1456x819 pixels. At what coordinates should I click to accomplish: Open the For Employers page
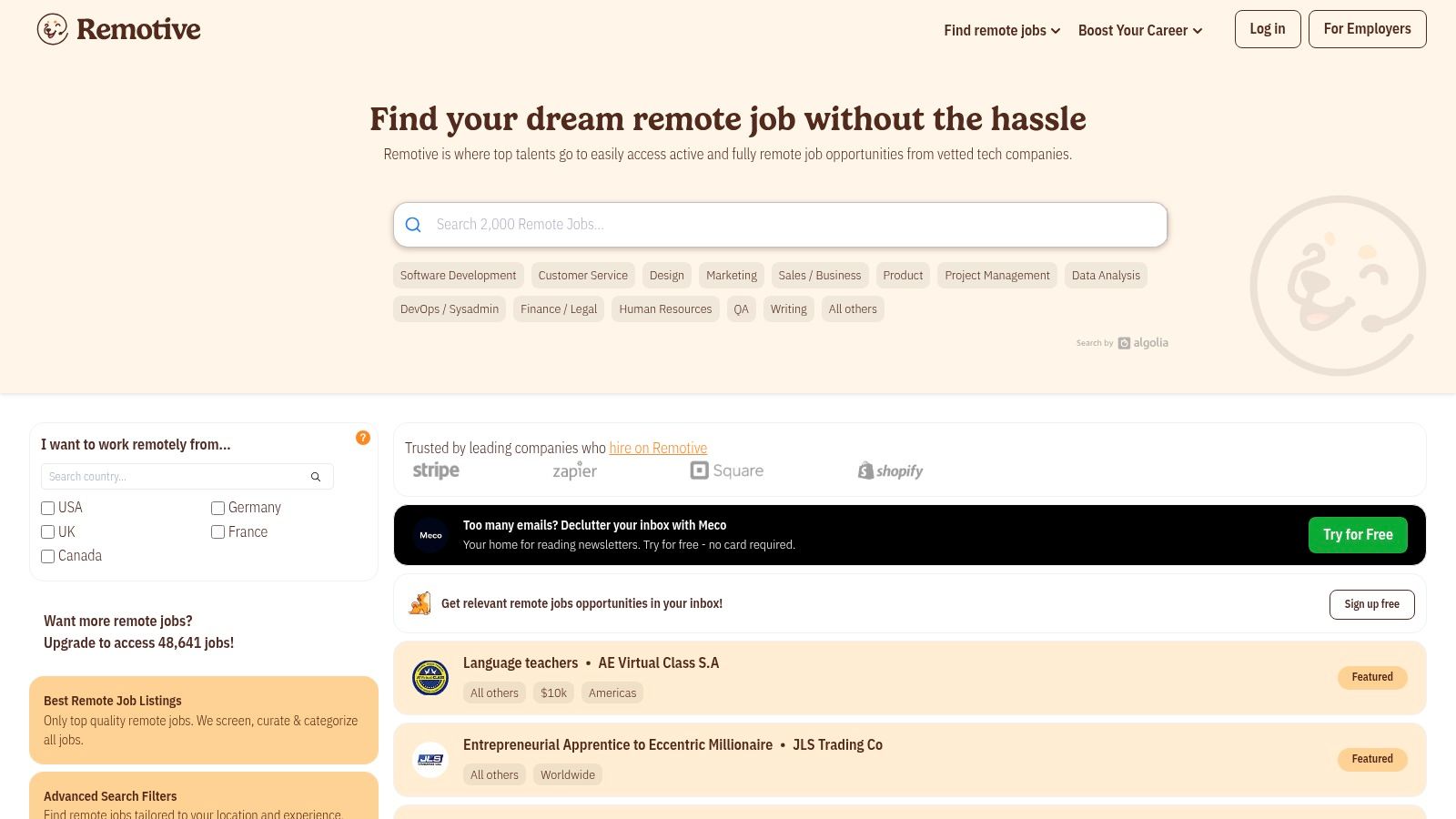pyautogui.click(x=1368, y=29)
